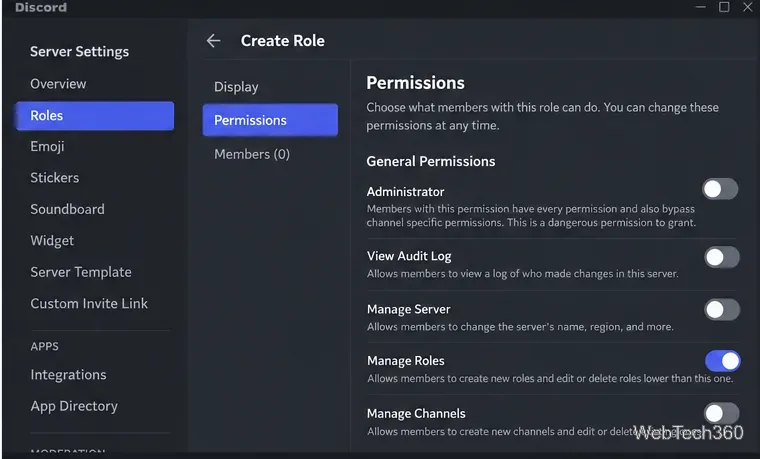Click the APPS section header
This screenshot has height=459, width=760.
click(45, 347)
